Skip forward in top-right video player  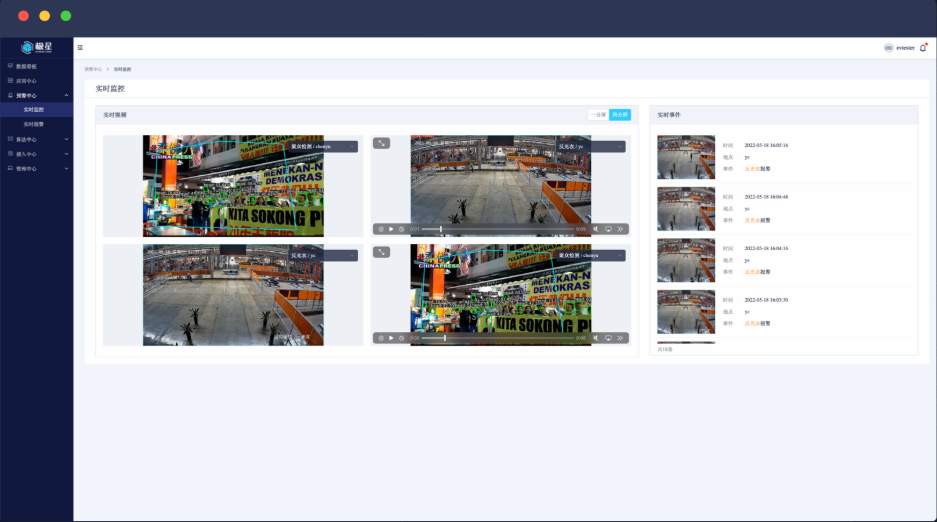coord(402,229)
